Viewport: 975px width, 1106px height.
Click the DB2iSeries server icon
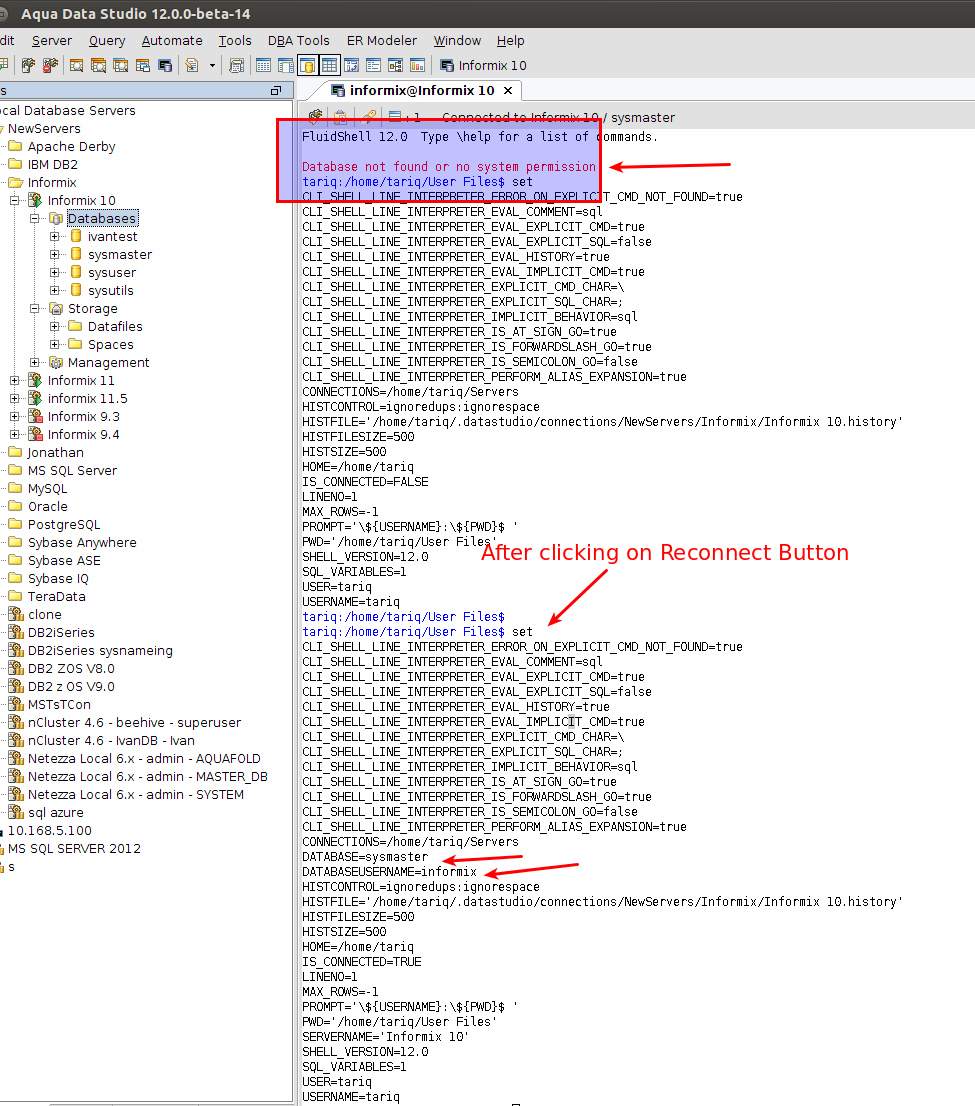tap(16, 633)
